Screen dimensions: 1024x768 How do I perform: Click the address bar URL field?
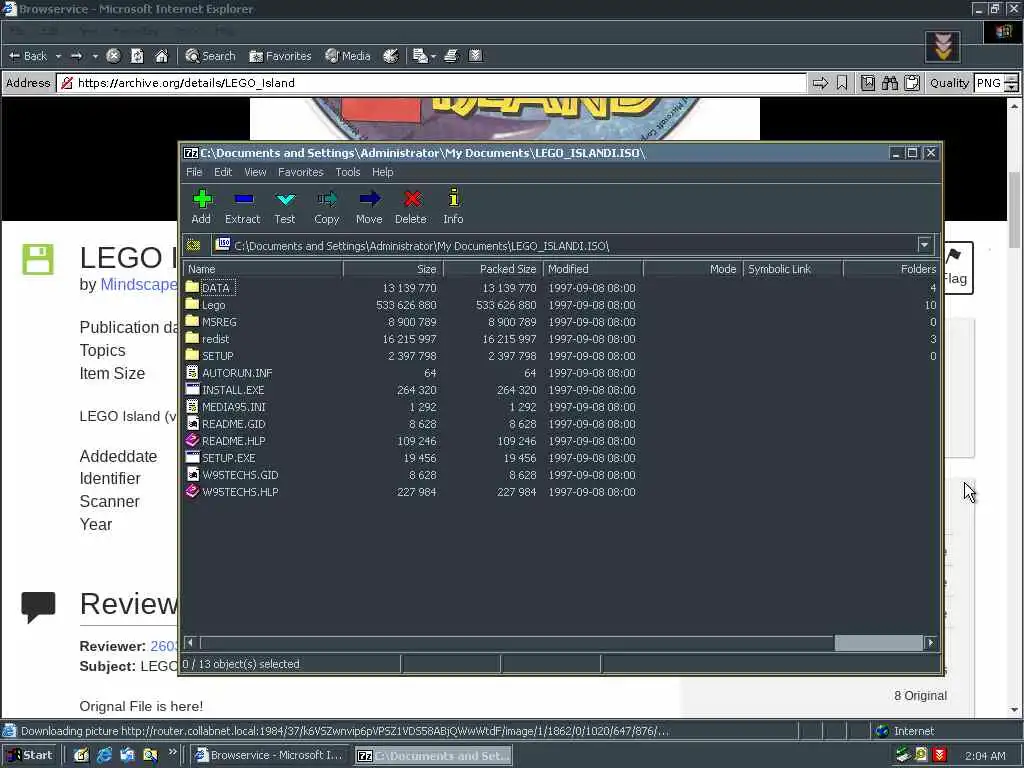(x=431, y=83)
